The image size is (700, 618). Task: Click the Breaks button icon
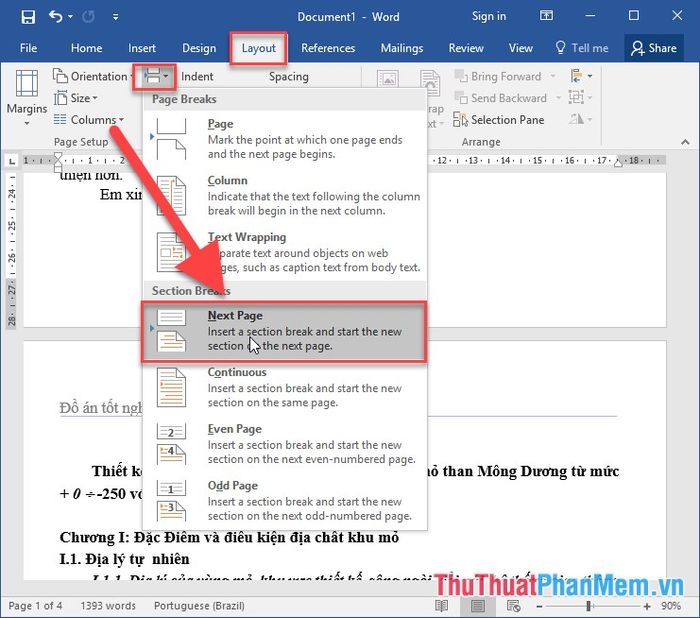click(x=154, y=76)
